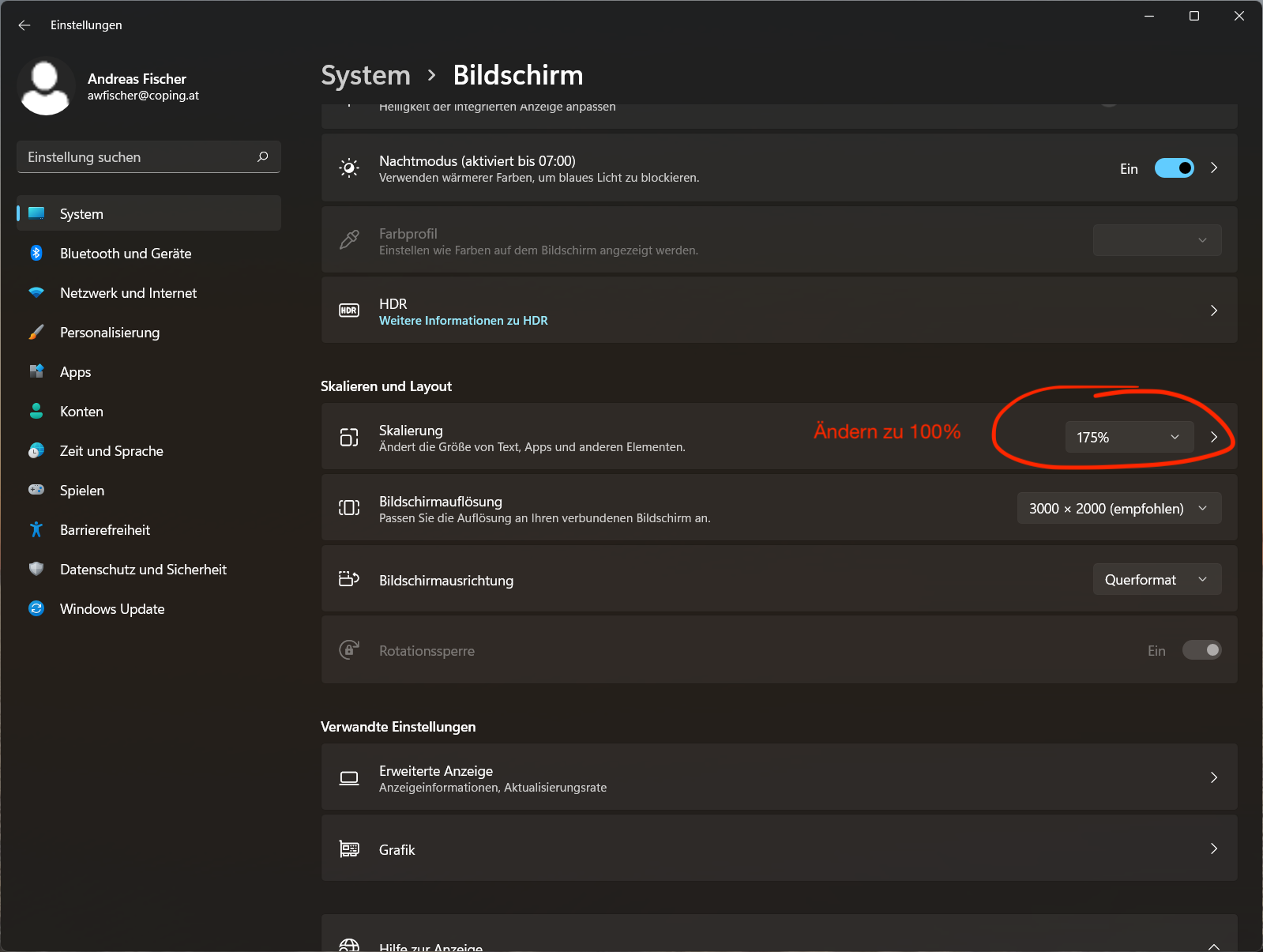Click the 'Skalieren und Layout' heading
Image resolution: width=1263 pixels, height=952 pixels.
(x=386, y=386)
